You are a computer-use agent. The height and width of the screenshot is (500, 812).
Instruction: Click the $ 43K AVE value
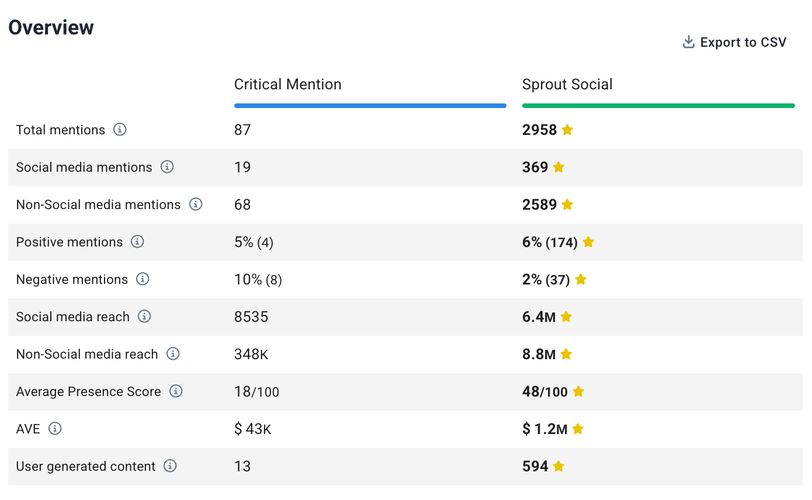pos(253,429)
